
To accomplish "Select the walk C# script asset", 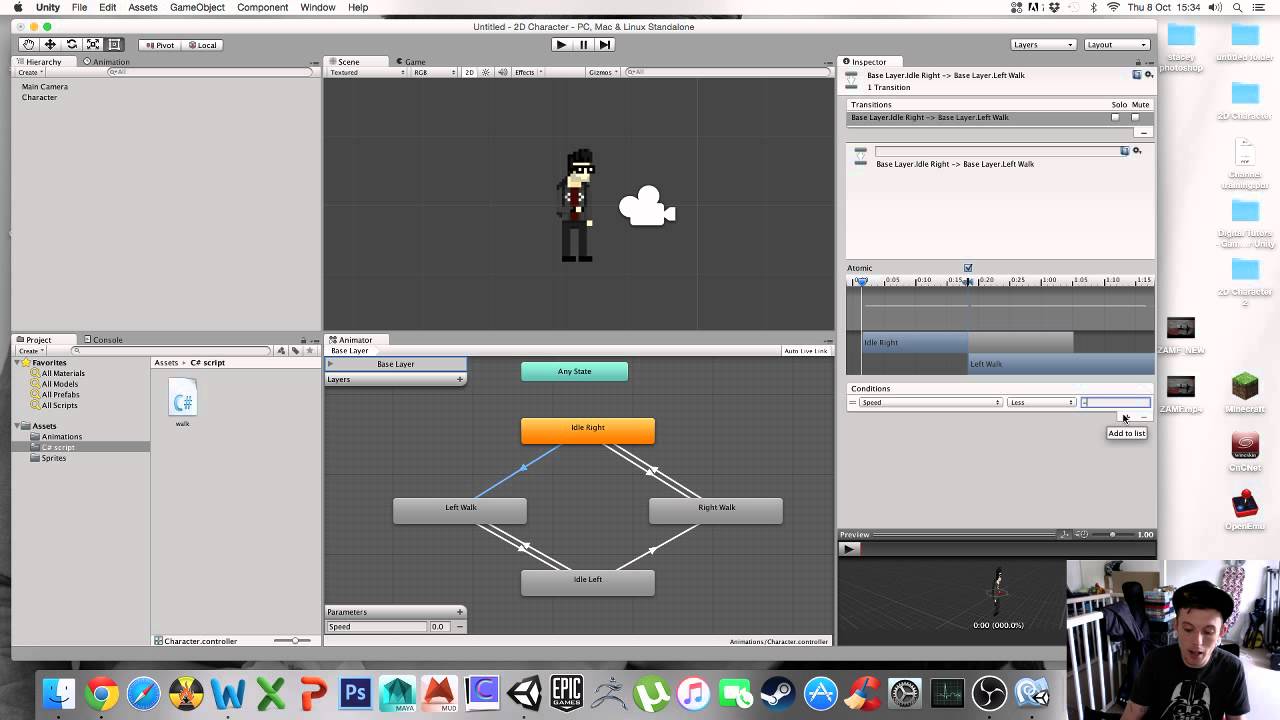I will tap(183, 403).
